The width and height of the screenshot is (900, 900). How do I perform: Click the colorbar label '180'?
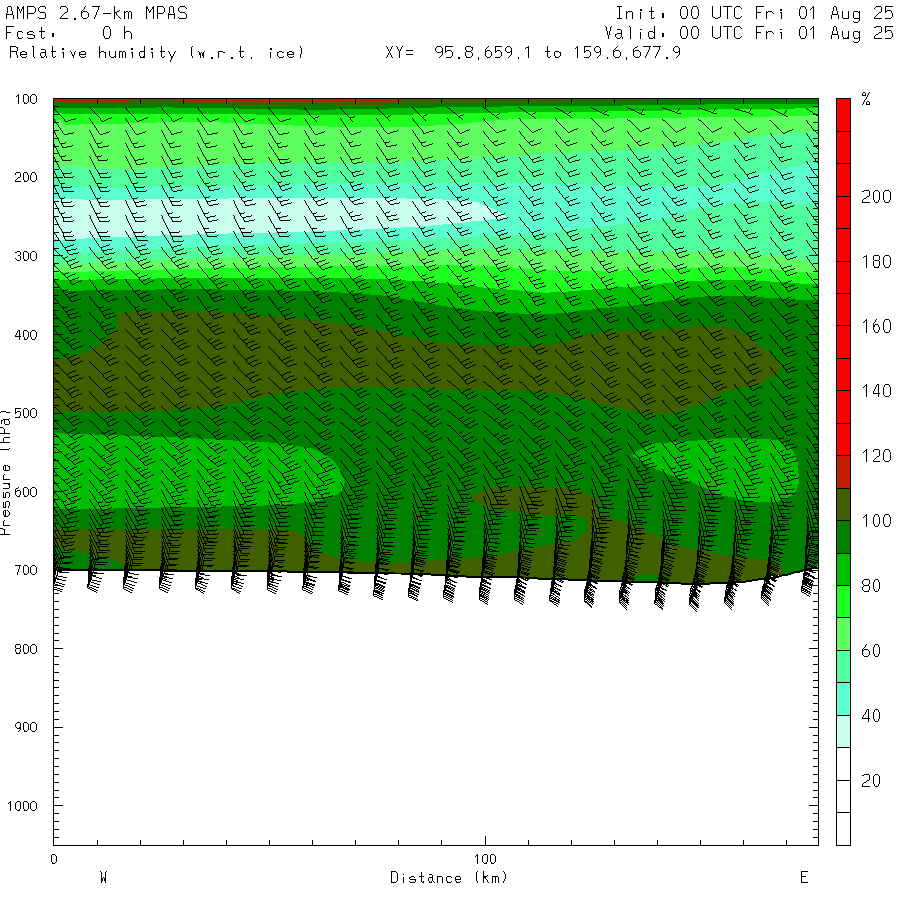[876, 262]
